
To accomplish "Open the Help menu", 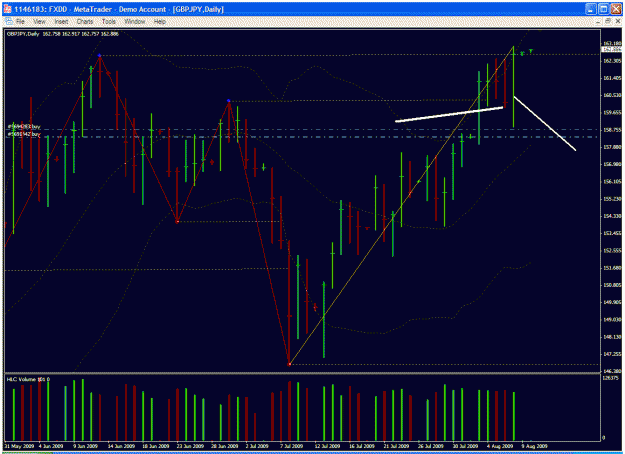I will (159, 22).
